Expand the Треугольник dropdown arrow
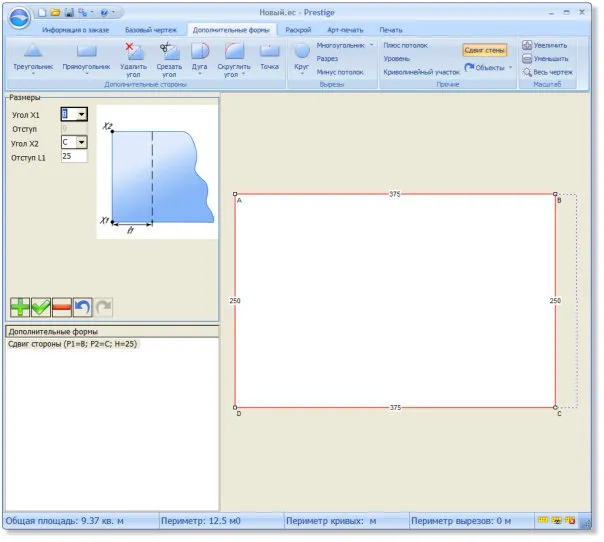This screenshot has height=542, width=604. (33, 73)
